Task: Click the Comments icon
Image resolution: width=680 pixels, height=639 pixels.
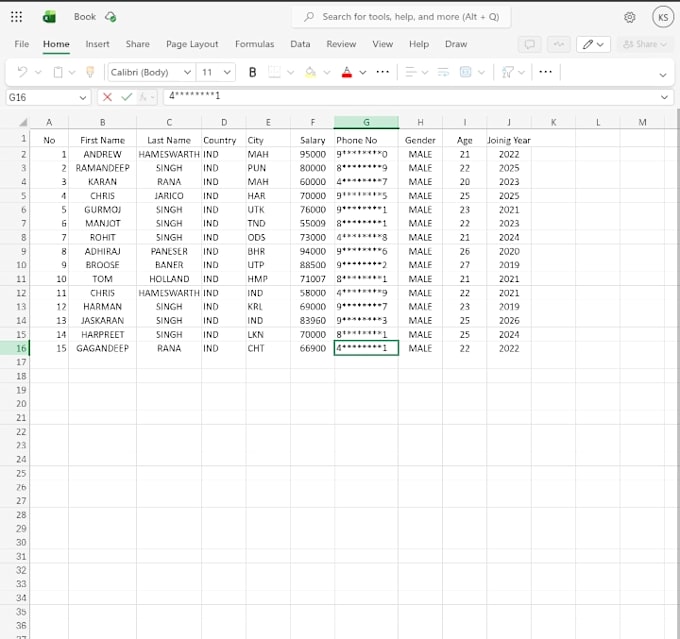Action: click(530, 44)
